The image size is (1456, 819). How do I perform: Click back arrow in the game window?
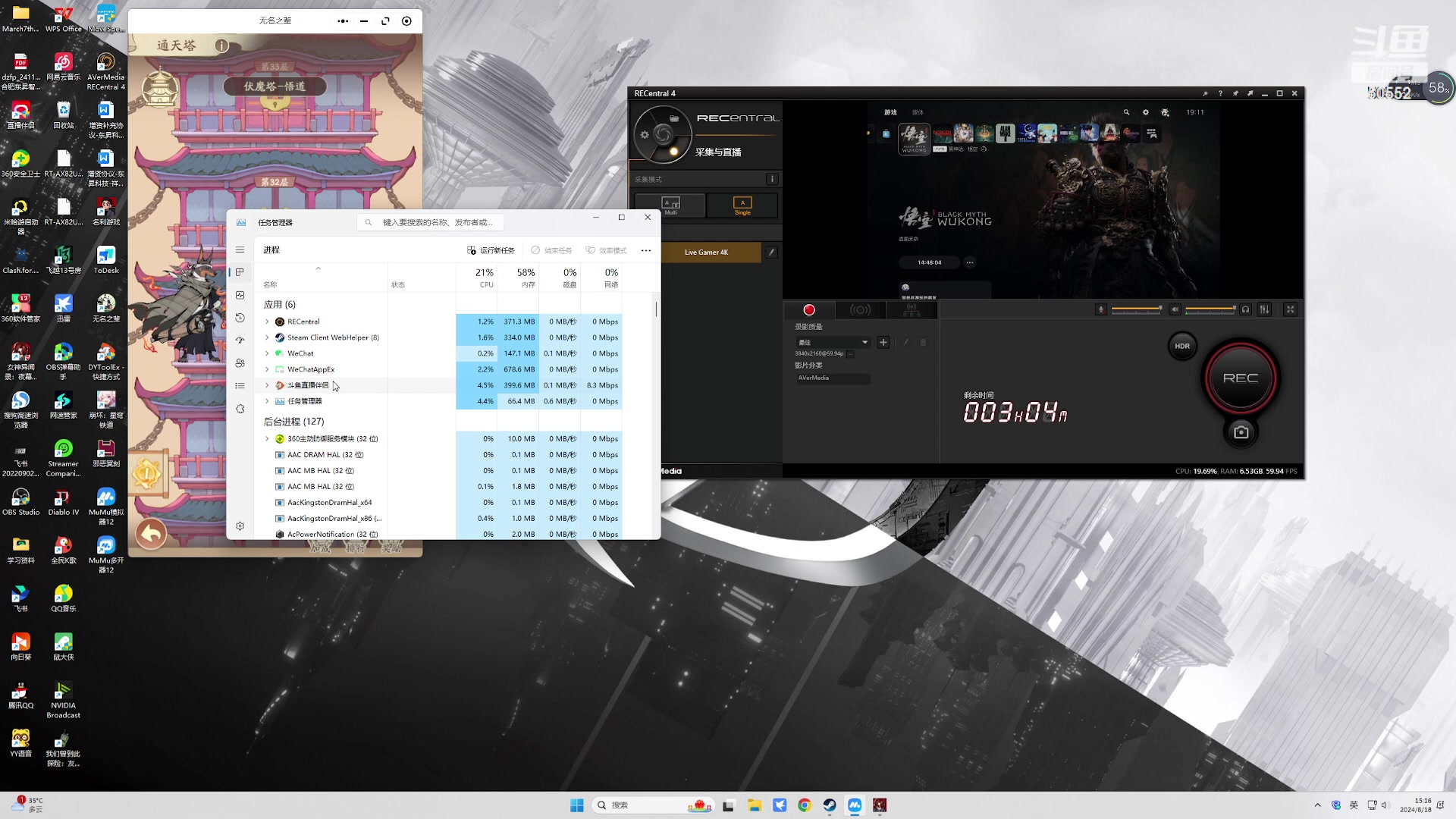tap(151, 534)
